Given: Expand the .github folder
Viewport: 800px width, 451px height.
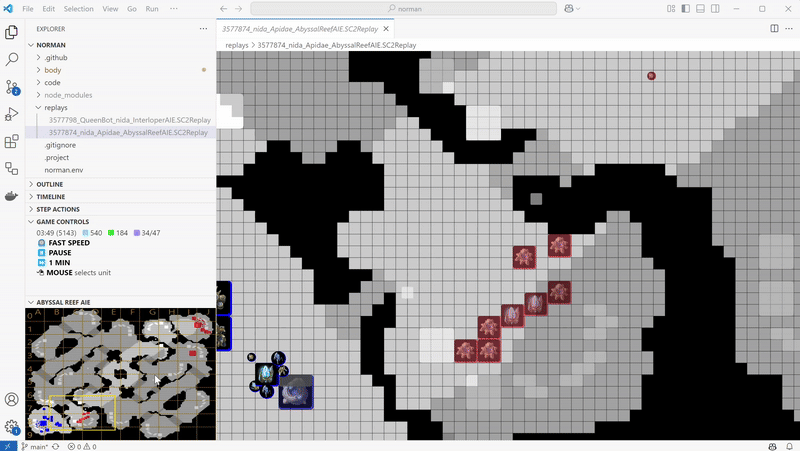Looking at the screenshot, I should click(121, 58).
